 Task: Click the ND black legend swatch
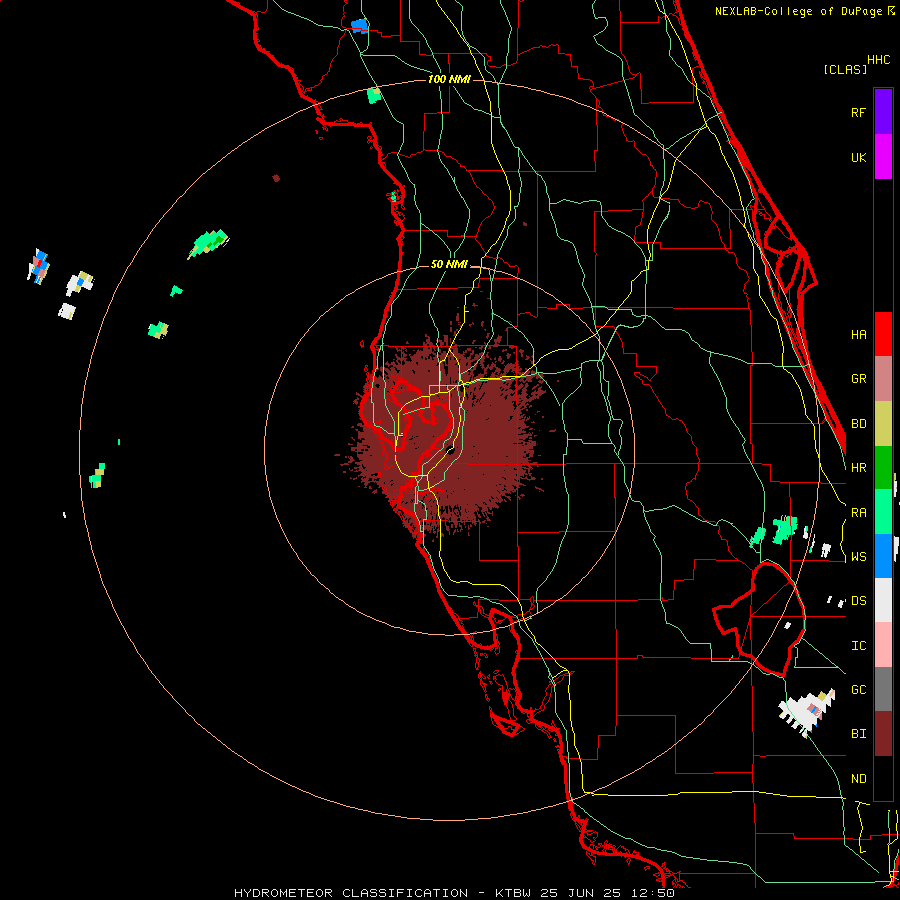point(883,778)
